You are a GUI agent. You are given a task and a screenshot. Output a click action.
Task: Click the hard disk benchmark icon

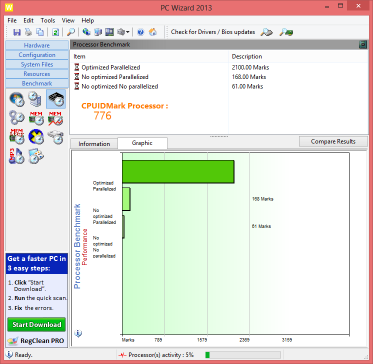(55, 137)
